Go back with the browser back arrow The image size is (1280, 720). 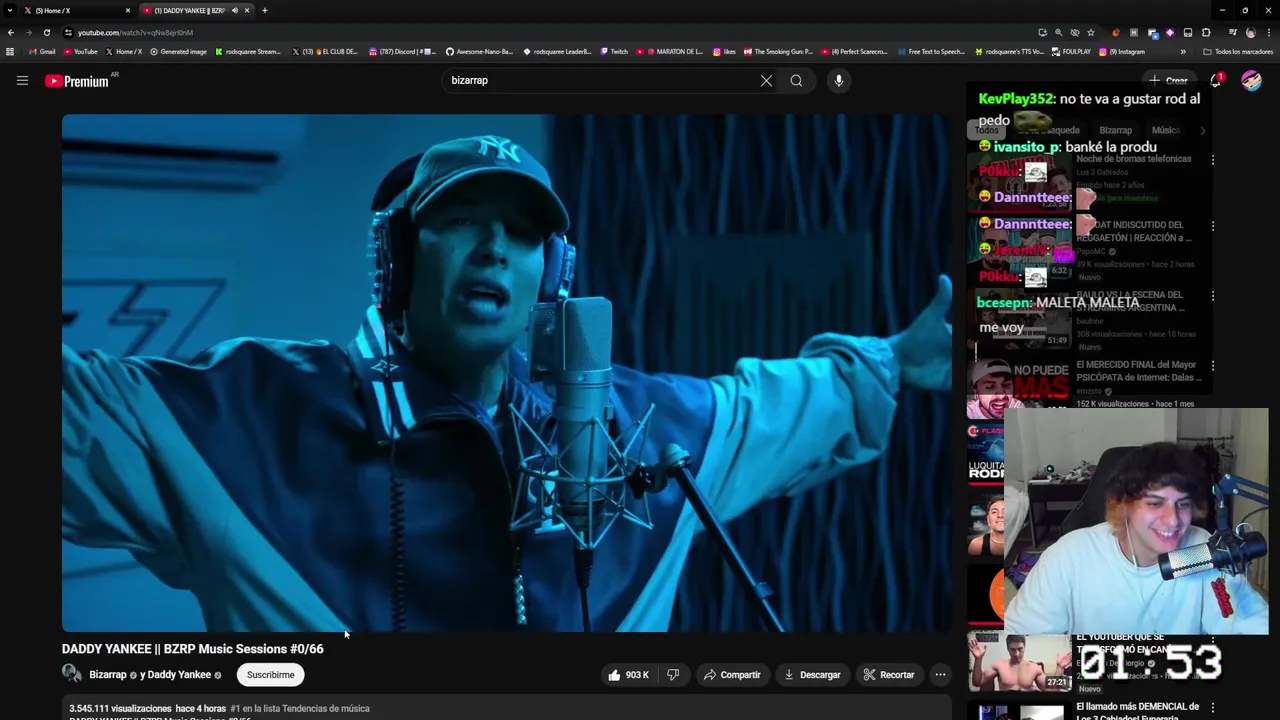point(10,32)
